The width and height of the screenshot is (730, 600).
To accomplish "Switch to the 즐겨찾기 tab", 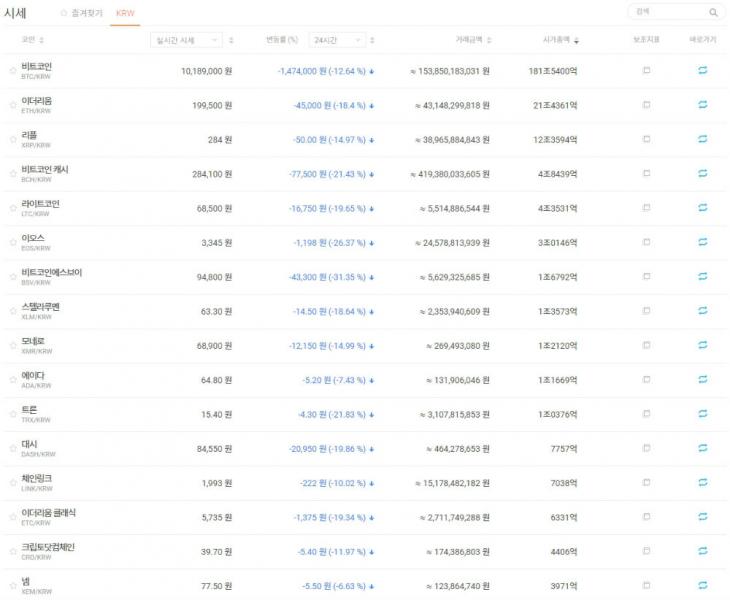I will 82,13.
